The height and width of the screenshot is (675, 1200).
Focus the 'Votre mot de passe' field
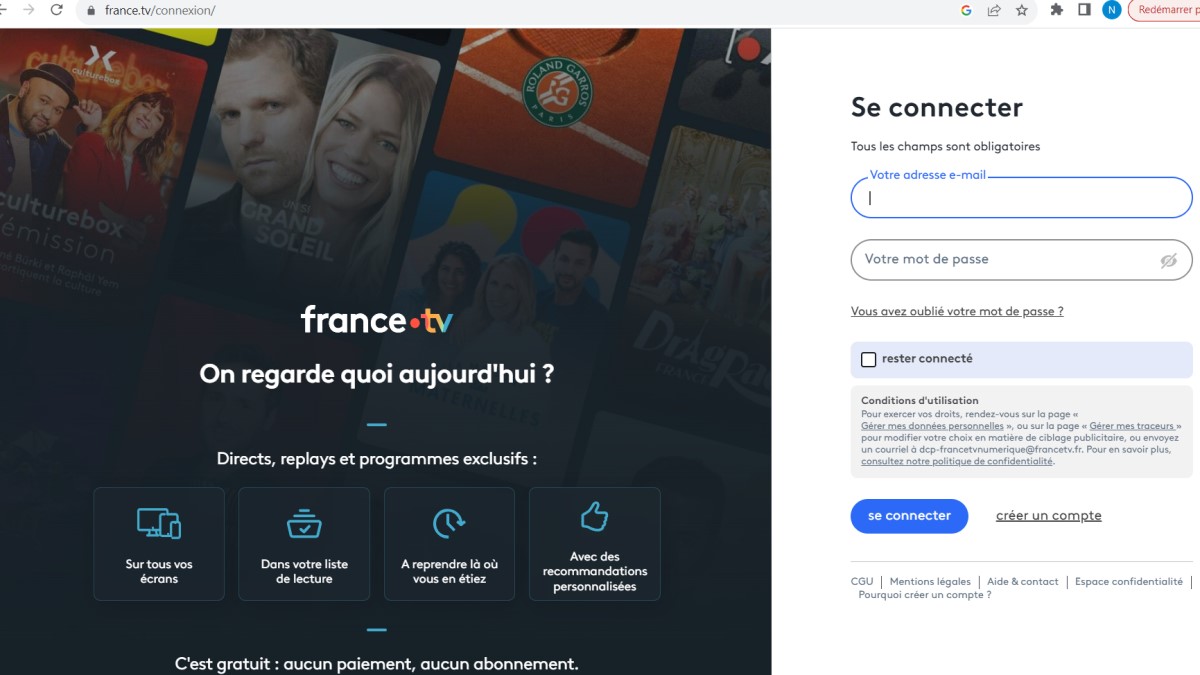(1021, 260)
